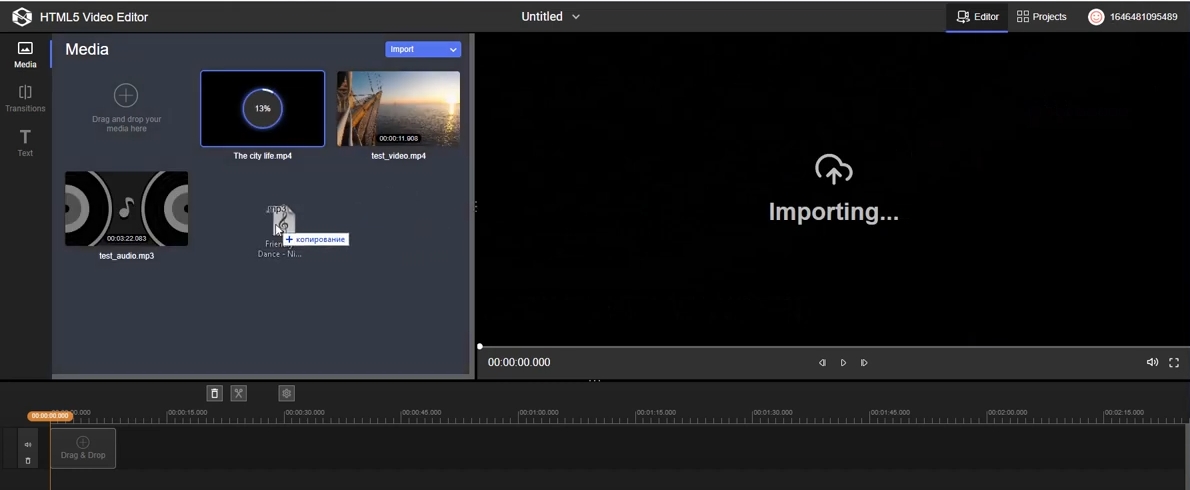
Task: Click the drag and drop media plus icon
Action: 125,96
